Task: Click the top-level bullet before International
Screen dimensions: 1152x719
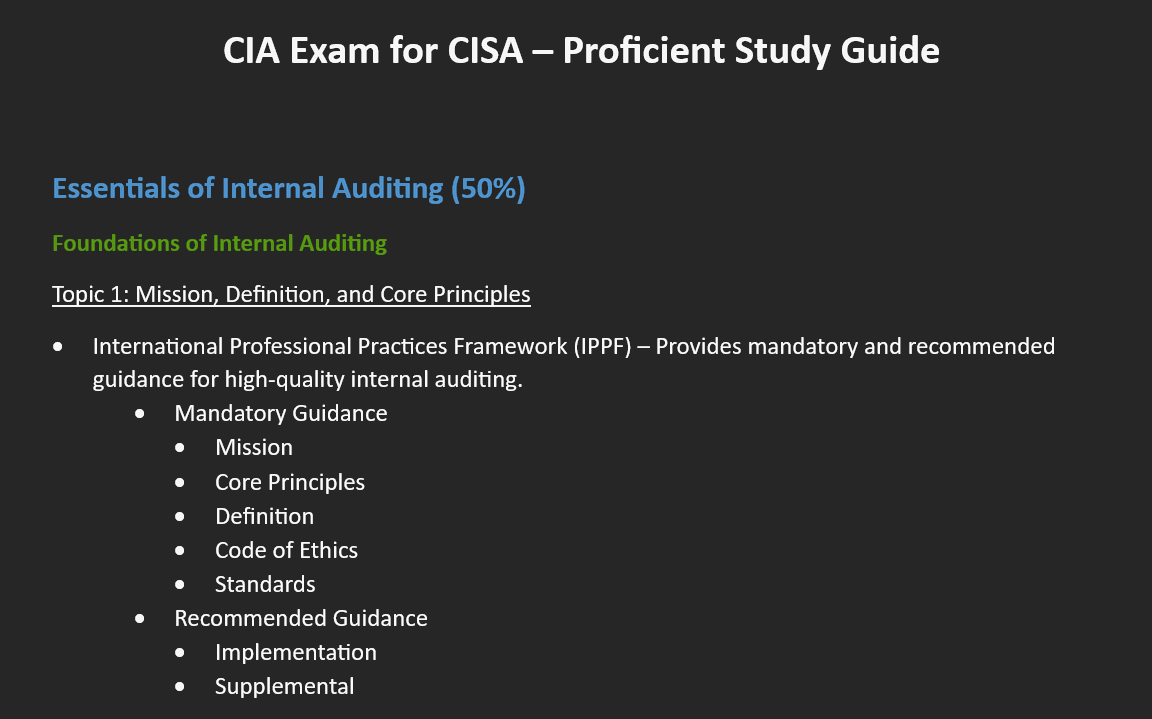Action: tap(58, 347)
